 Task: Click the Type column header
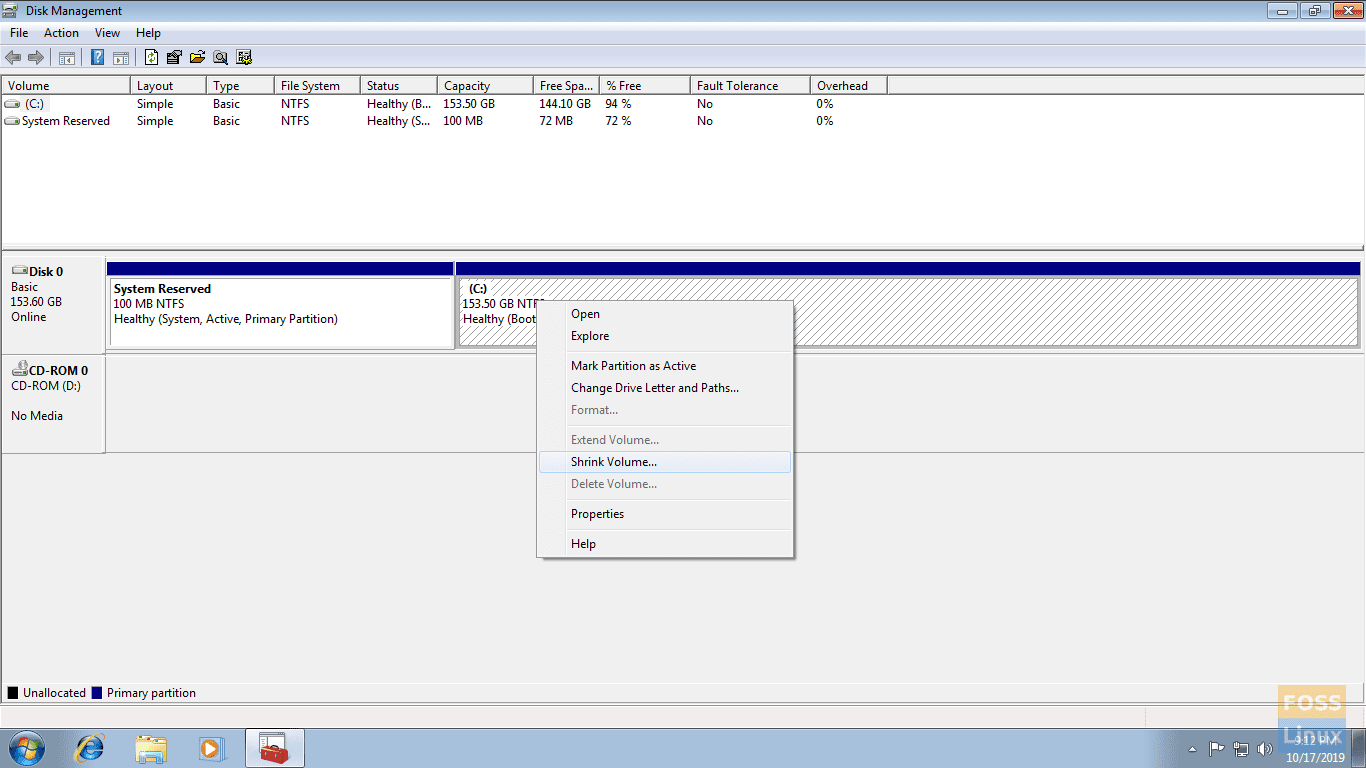240,86
